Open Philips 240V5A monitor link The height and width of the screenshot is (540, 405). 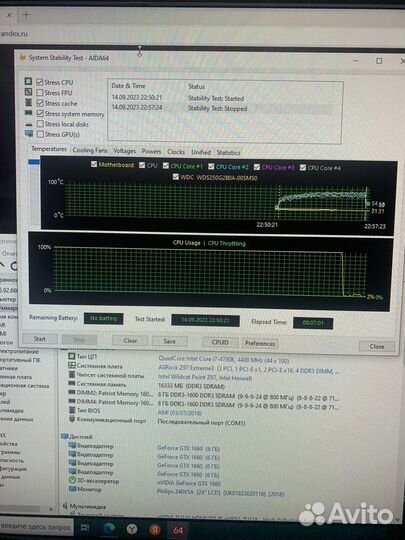coord(220,493)
